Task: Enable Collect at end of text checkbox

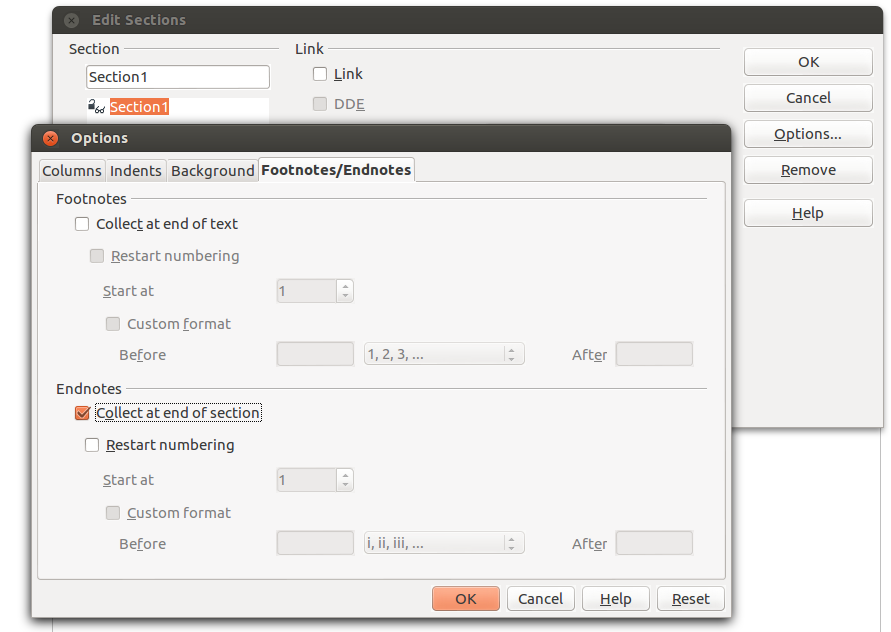Action: 83,224
